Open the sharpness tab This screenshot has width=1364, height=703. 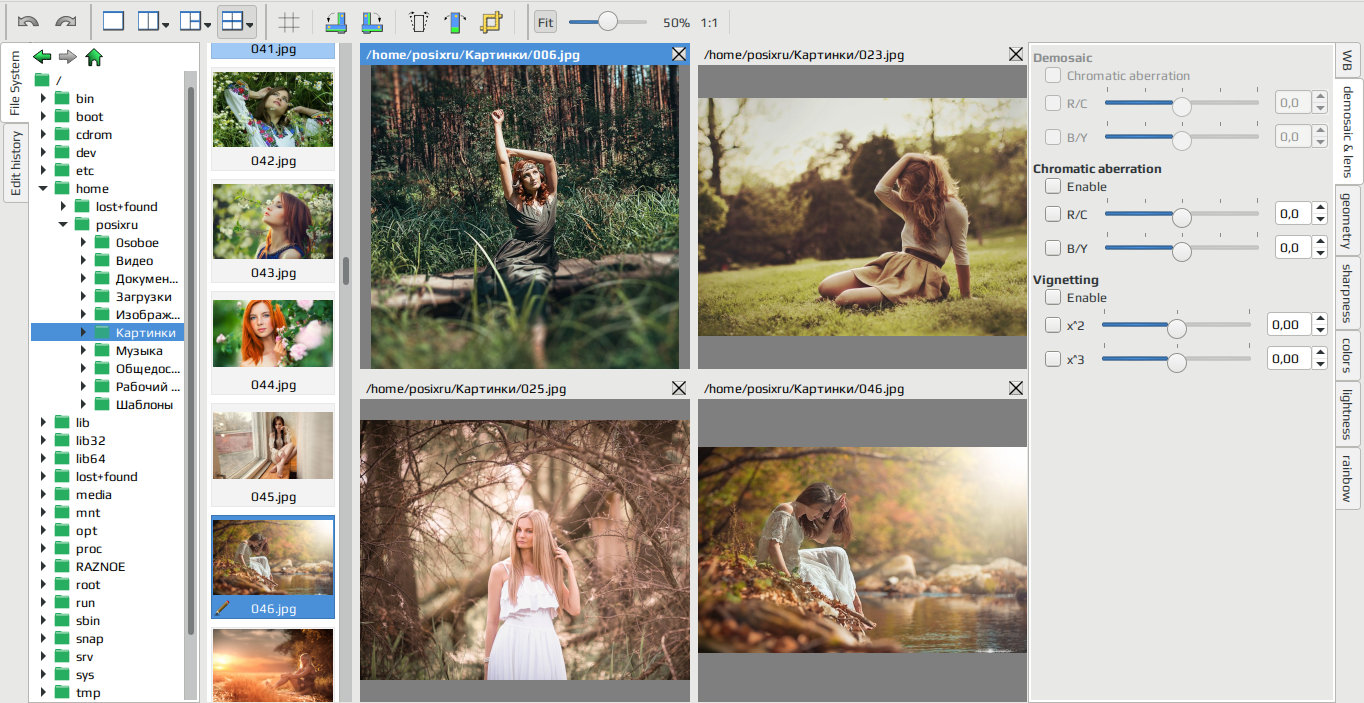point(1347,293)
